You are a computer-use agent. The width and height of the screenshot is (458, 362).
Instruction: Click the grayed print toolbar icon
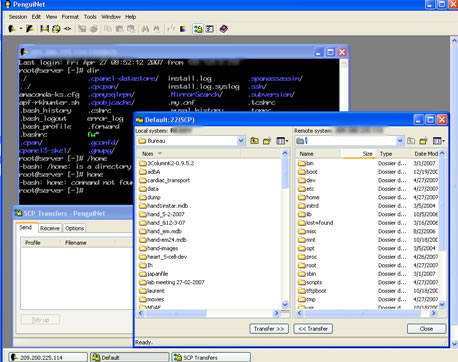pyautogui.click(x=94, y=29)
